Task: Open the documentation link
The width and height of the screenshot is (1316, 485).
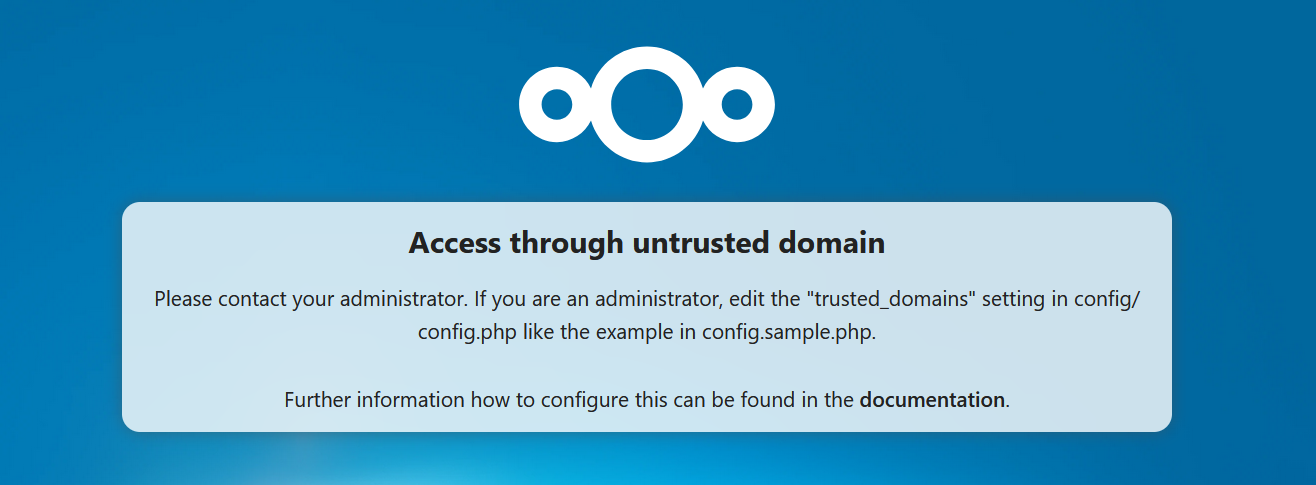Action: pos(932,400)
